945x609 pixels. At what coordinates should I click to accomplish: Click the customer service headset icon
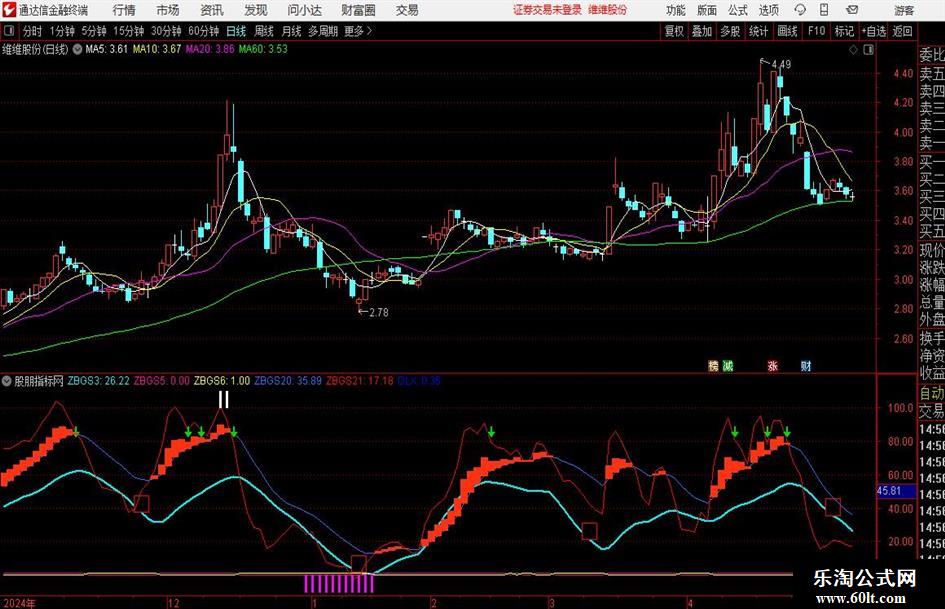click(800, 10)
